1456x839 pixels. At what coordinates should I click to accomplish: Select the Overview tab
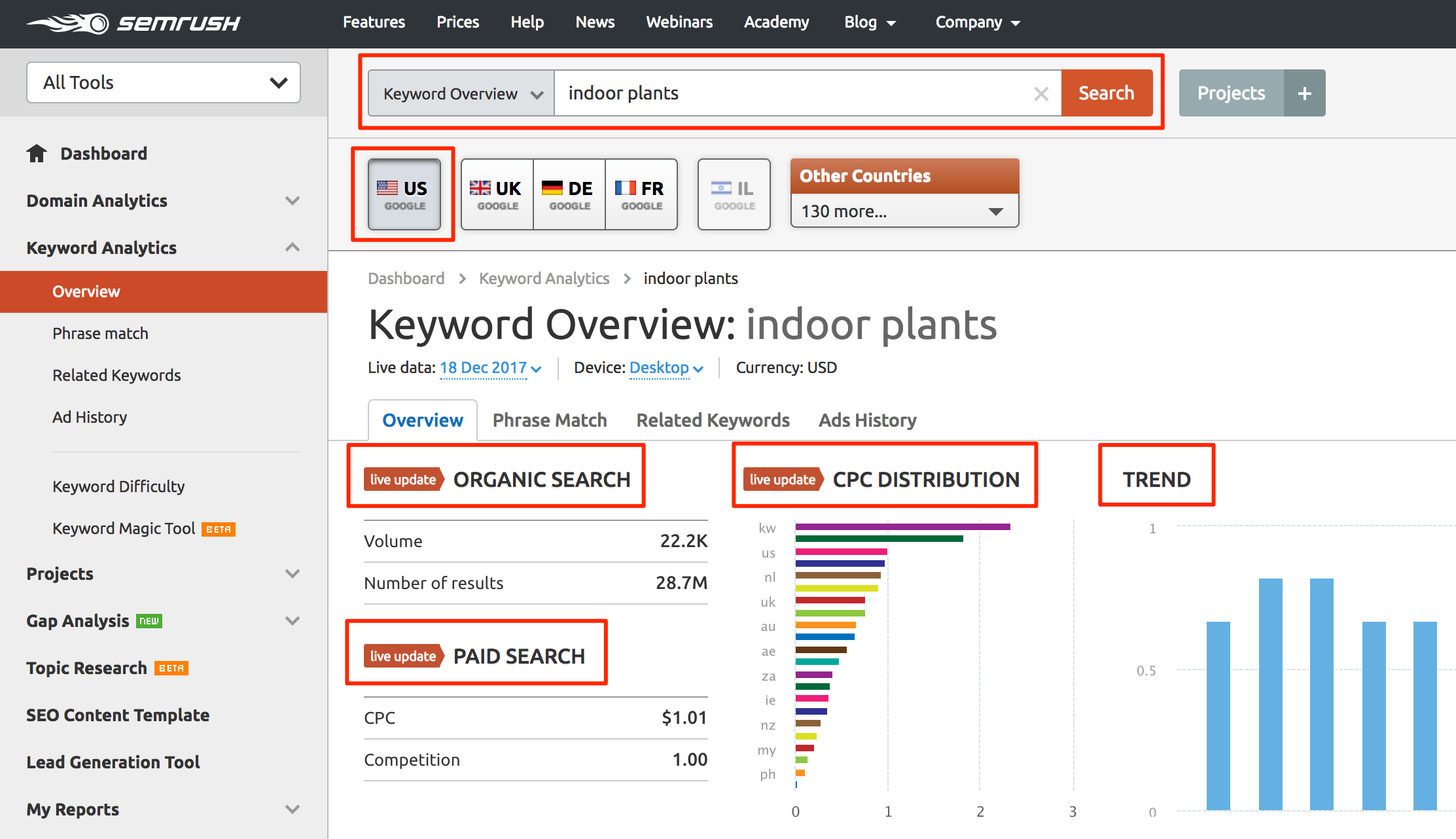pos(423,420)
